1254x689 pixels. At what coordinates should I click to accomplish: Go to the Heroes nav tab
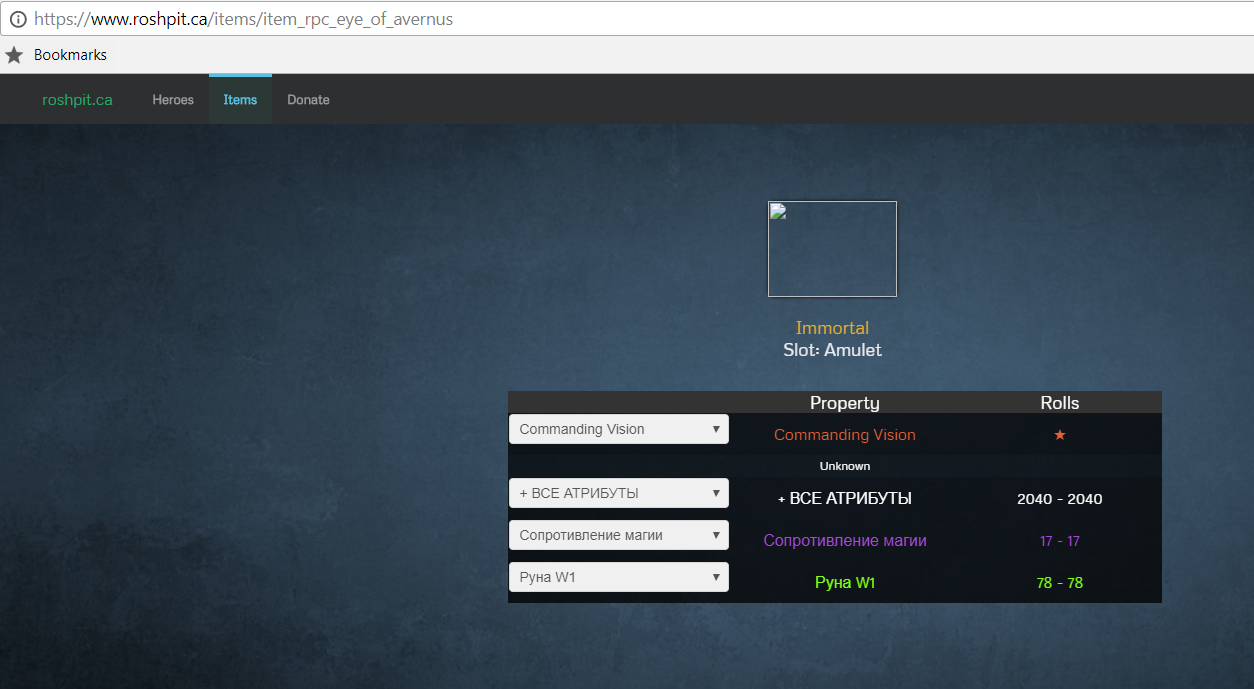[x=173, y=100]
